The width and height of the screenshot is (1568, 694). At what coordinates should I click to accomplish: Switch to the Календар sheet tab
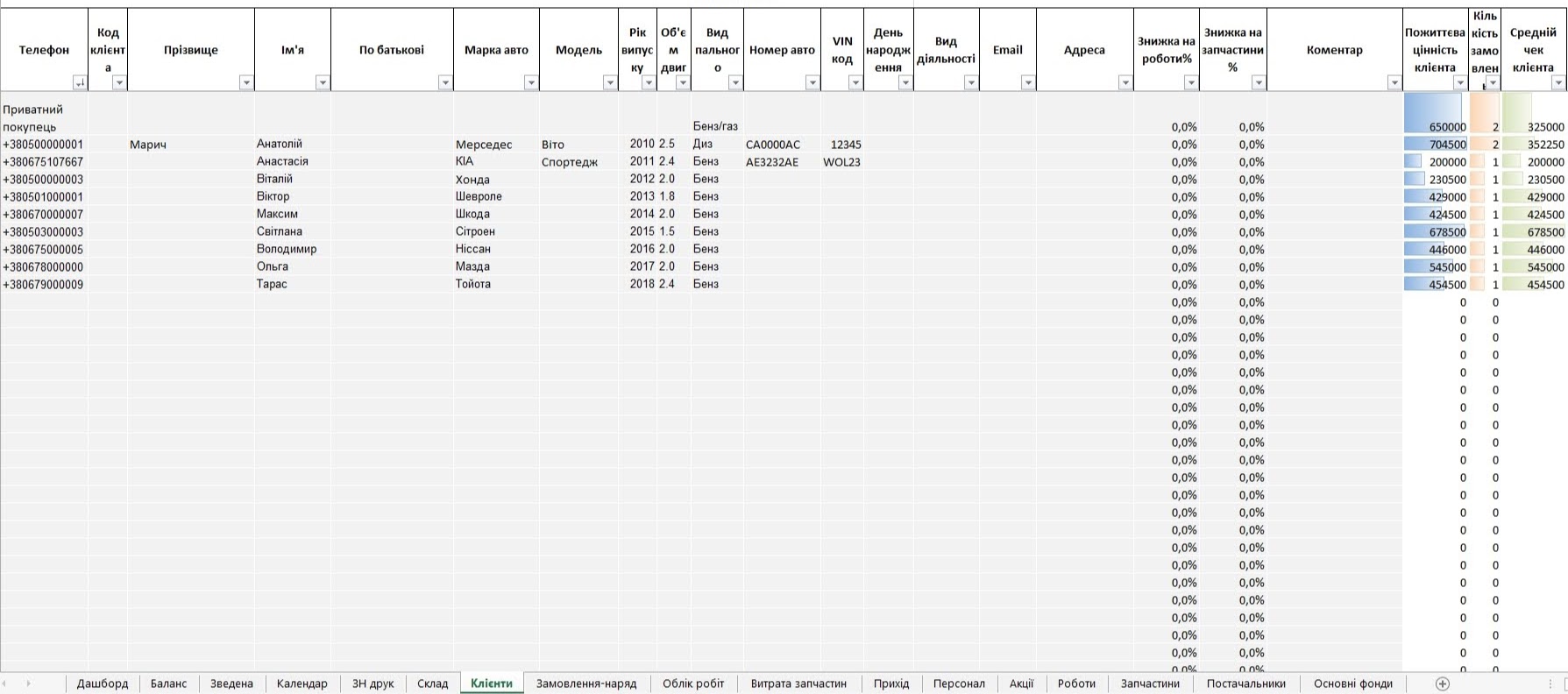(302, 683)
